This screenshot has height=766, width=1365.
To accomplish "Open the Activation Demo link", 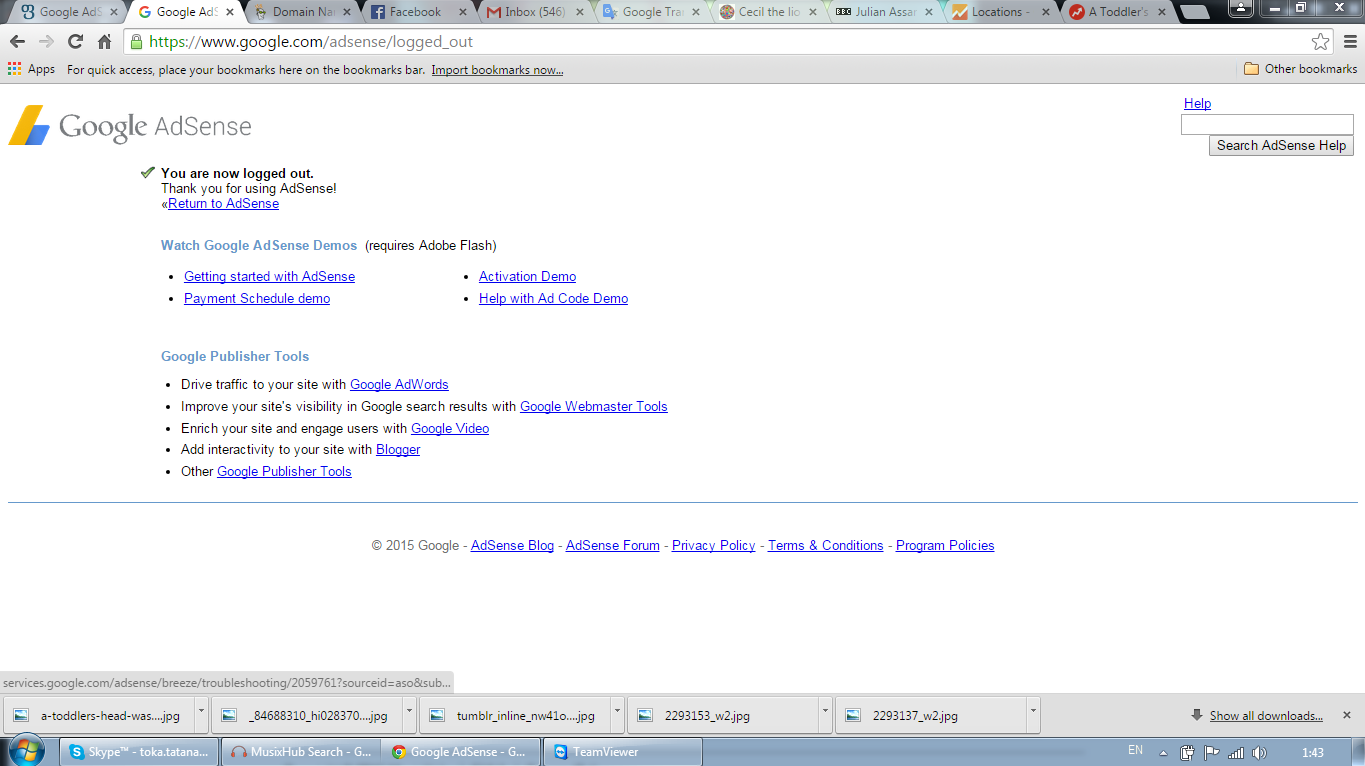I will [x=527, y=276].
